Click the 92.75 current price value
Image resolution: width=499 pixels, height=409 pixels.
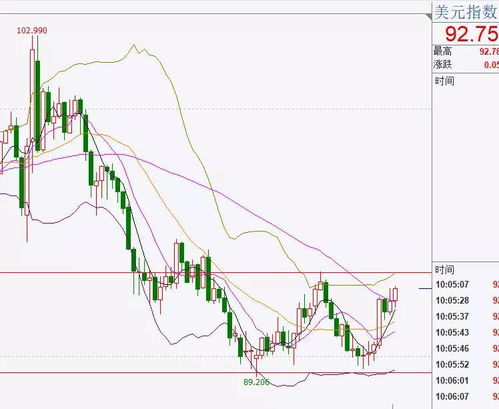(x=472, y=33)
